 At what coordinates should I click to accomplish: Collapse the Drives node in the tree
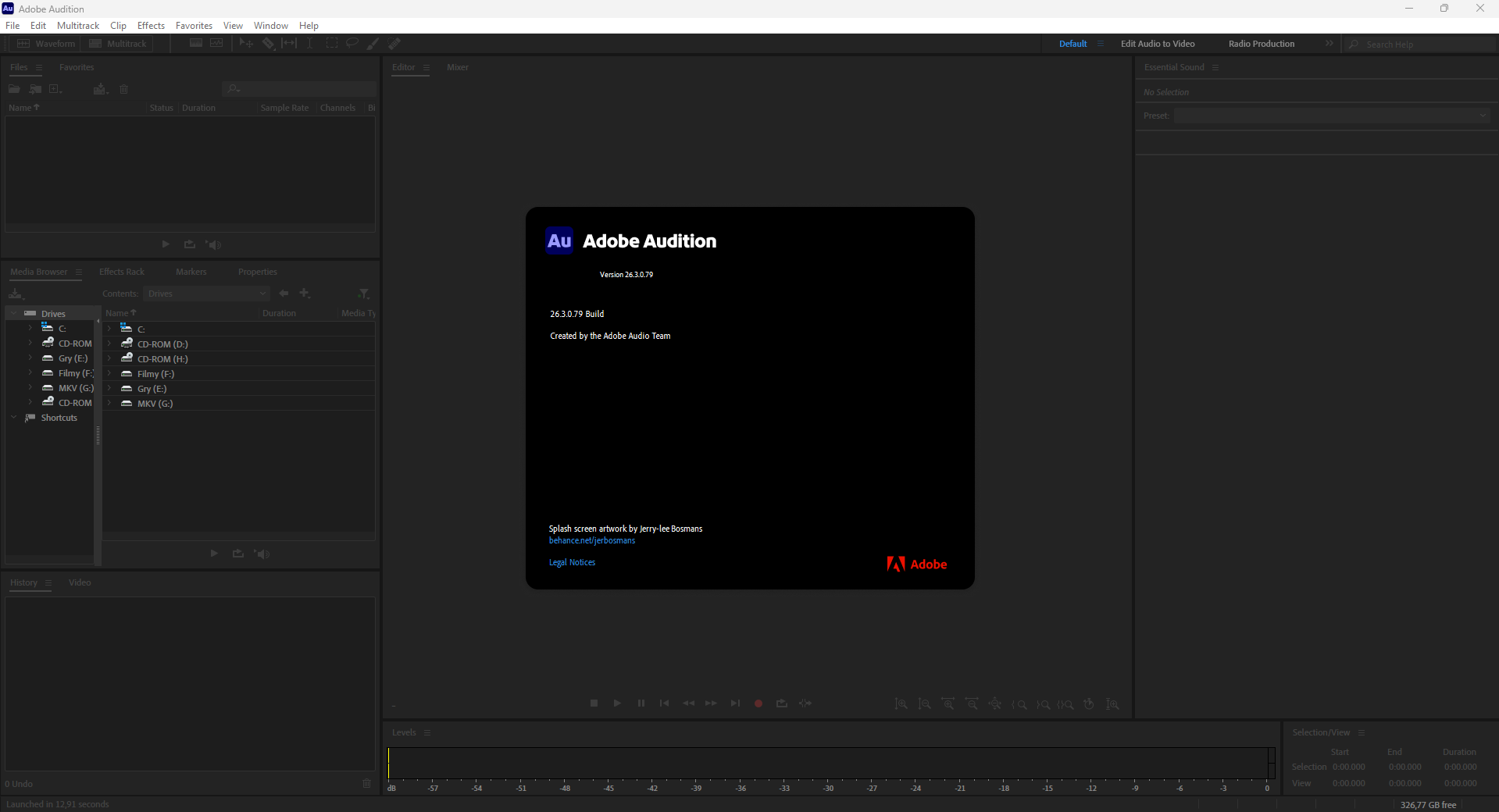pos(14,313)
